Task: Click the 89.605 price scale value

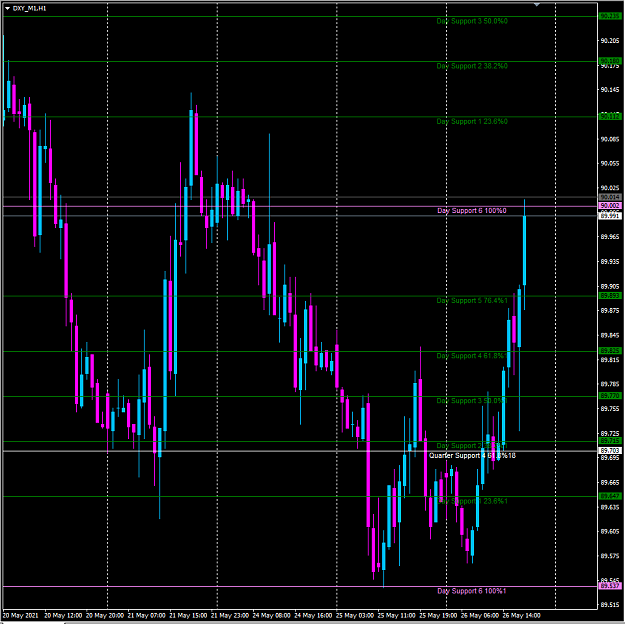Action: [x=610, y=531]
